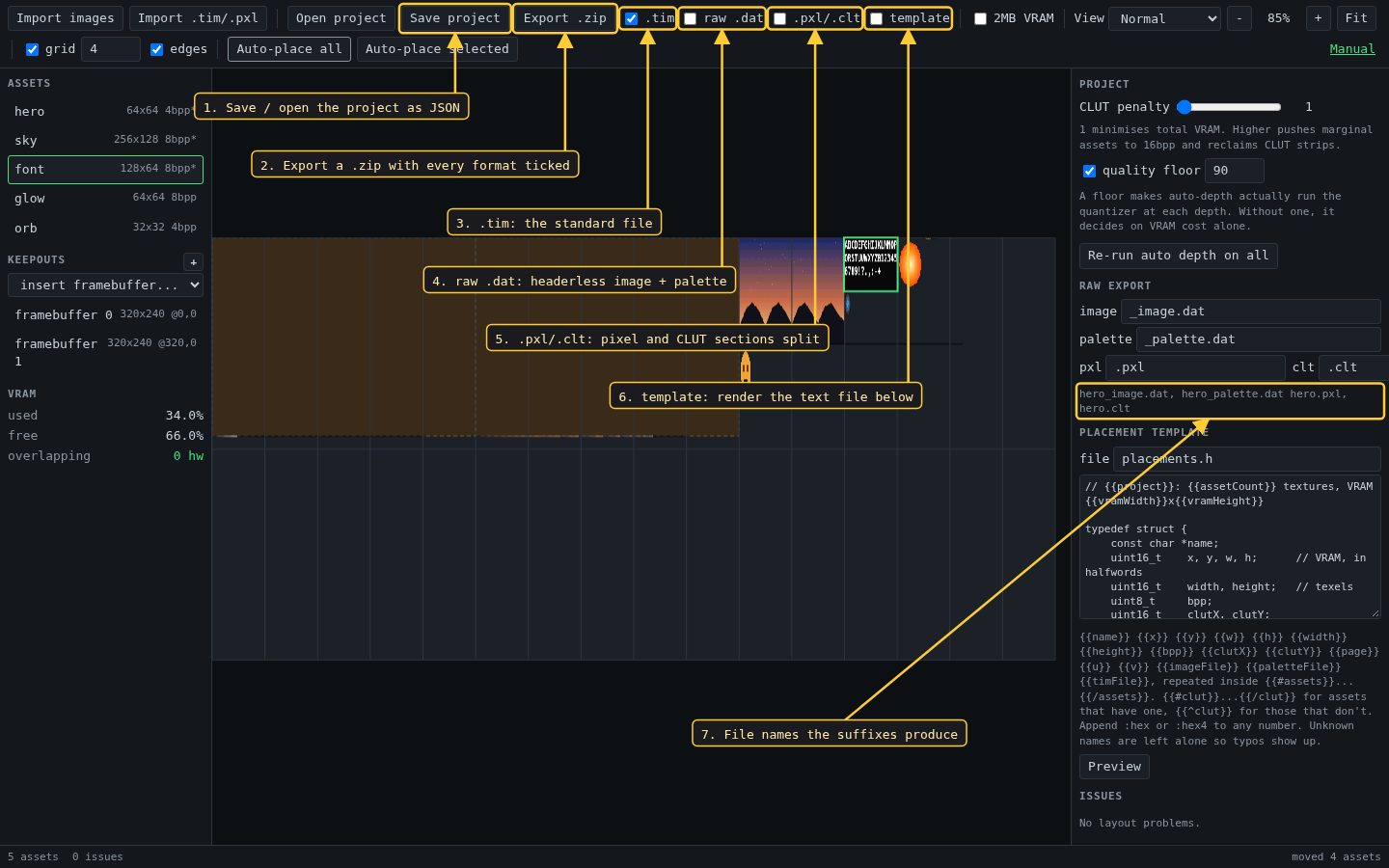Select framebuffer 0 keepout
This screenshot has width=1389, height=868.
pyautogui.click(x=105, y=314)
